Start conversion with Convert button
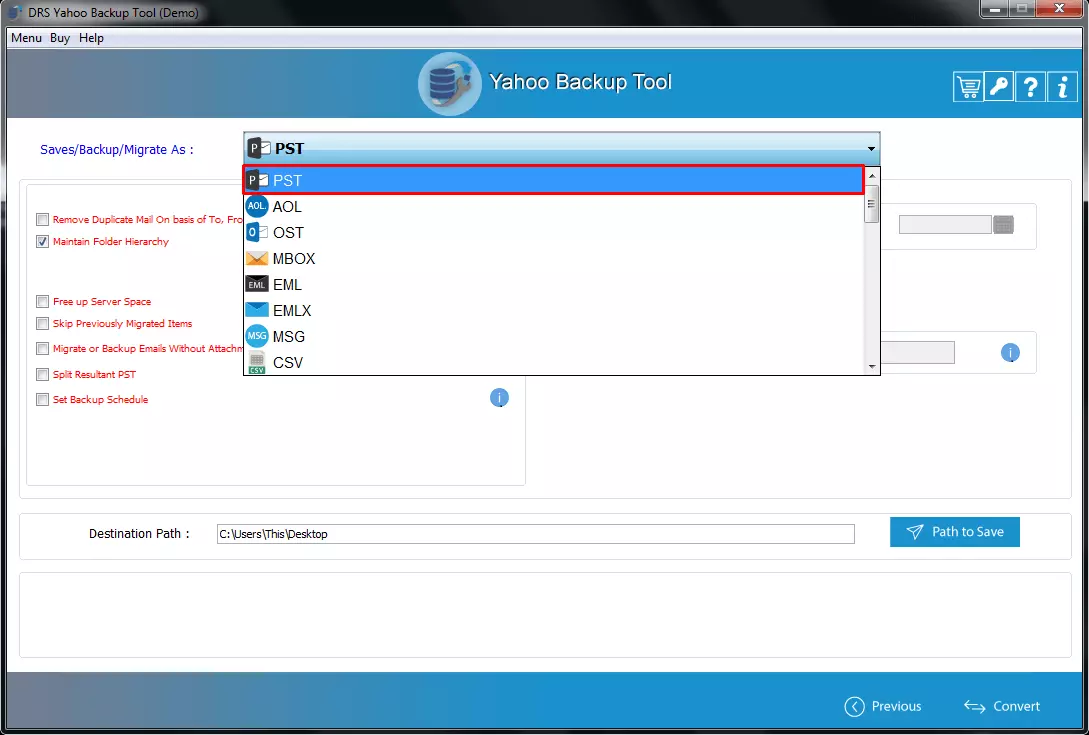Viewport: 1089px width, 735px height. coord(1001,706)
